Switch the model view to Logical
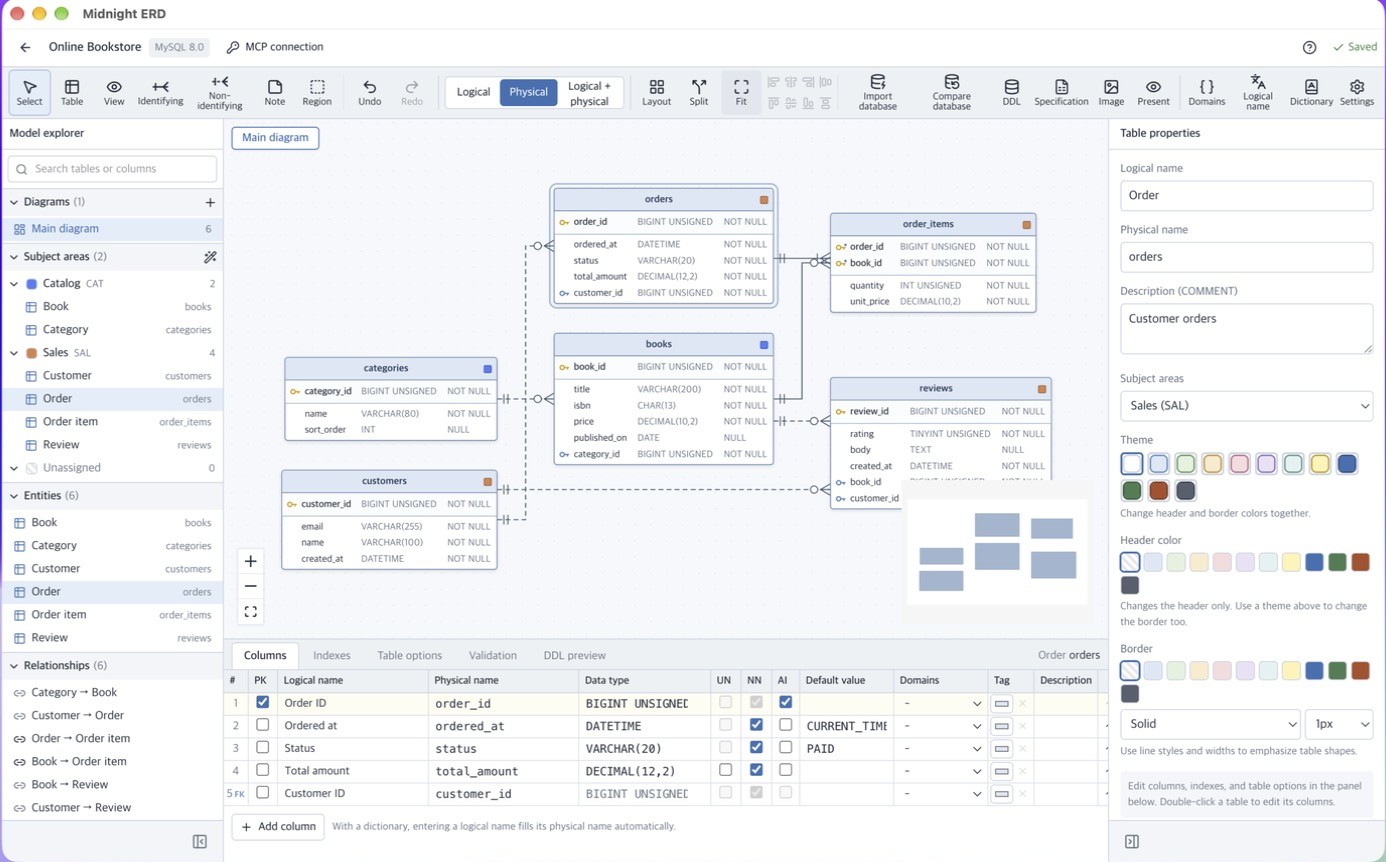Image resolution: width=1386 pixels, height=862 pixels. pos(473,92)
